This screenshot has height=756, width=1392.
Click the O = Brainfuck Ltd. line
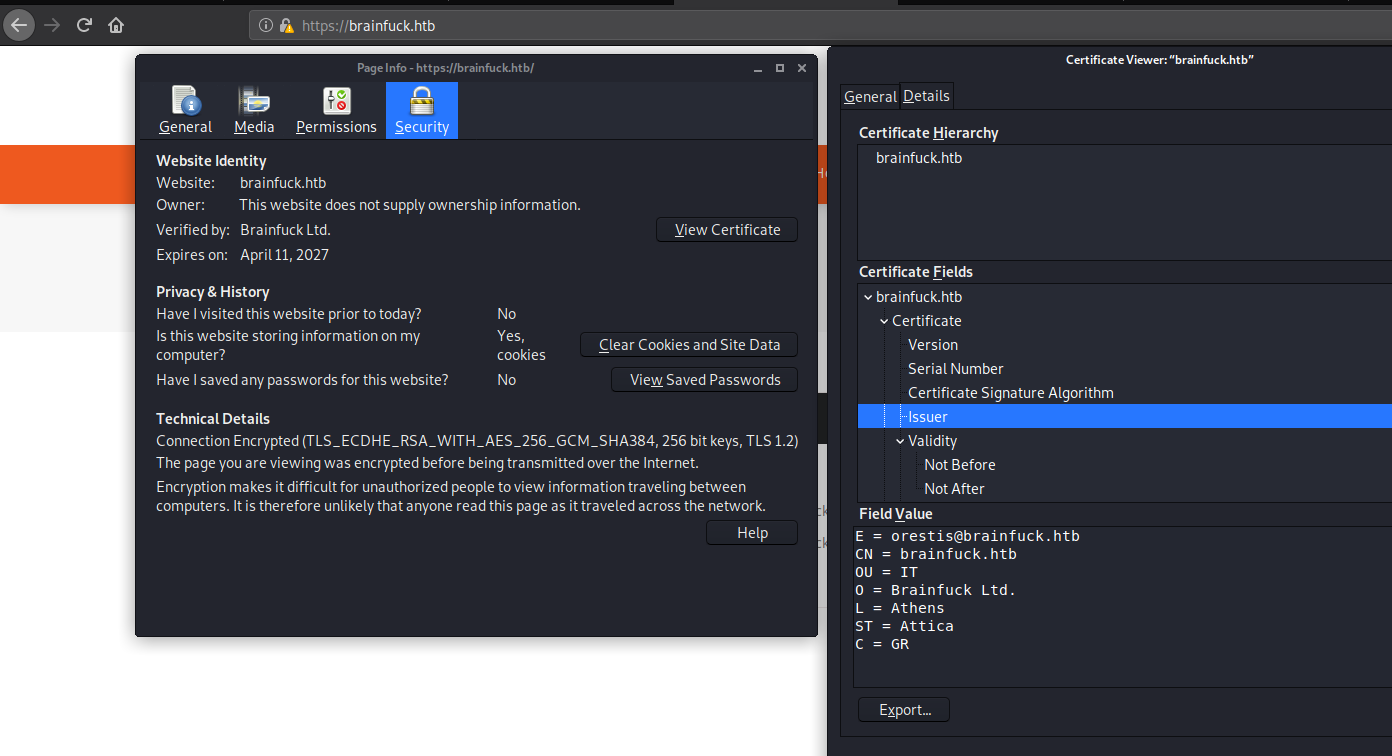tap(936, 590)
